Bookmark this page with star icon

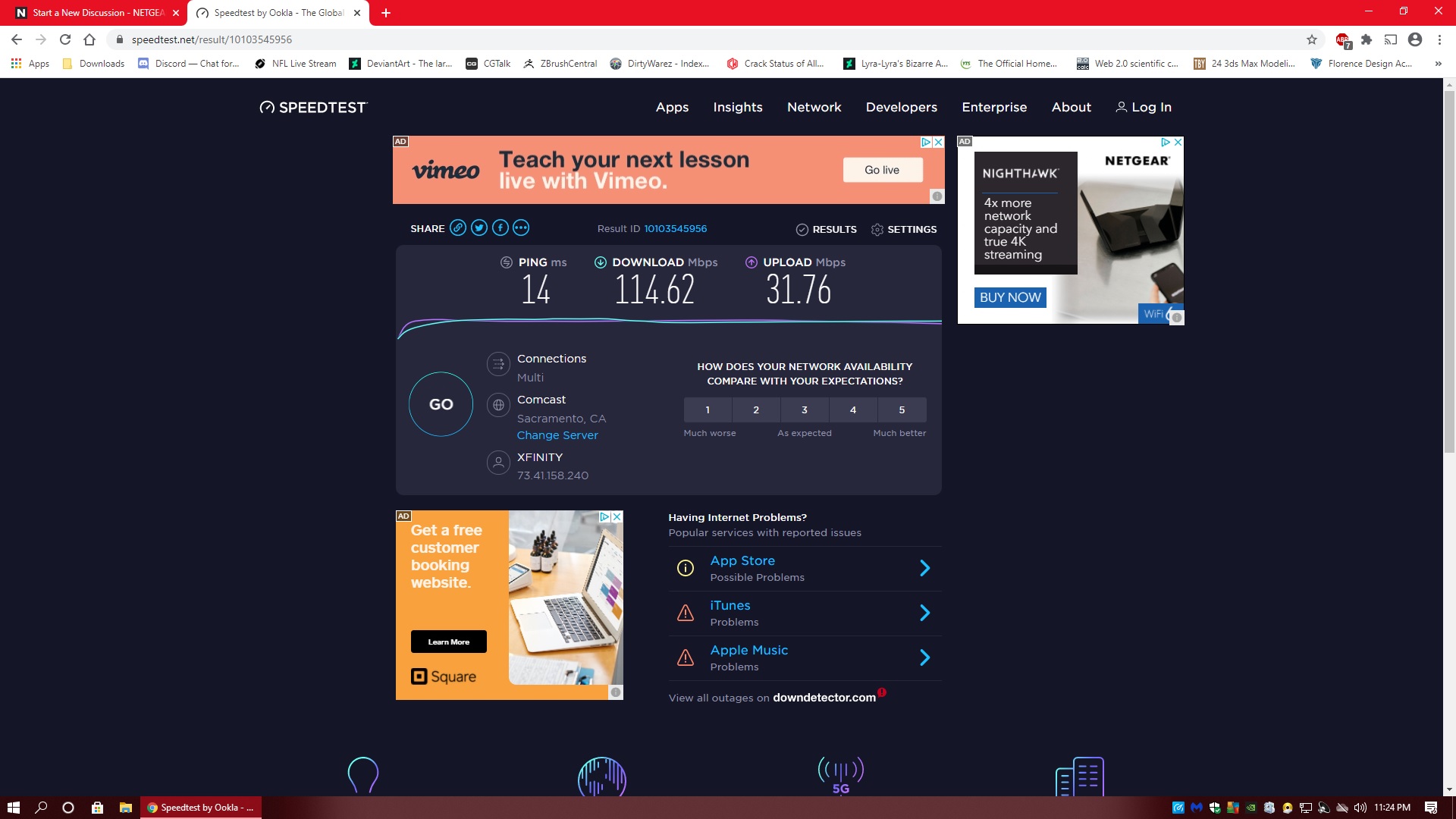[x=1312, y=39]
